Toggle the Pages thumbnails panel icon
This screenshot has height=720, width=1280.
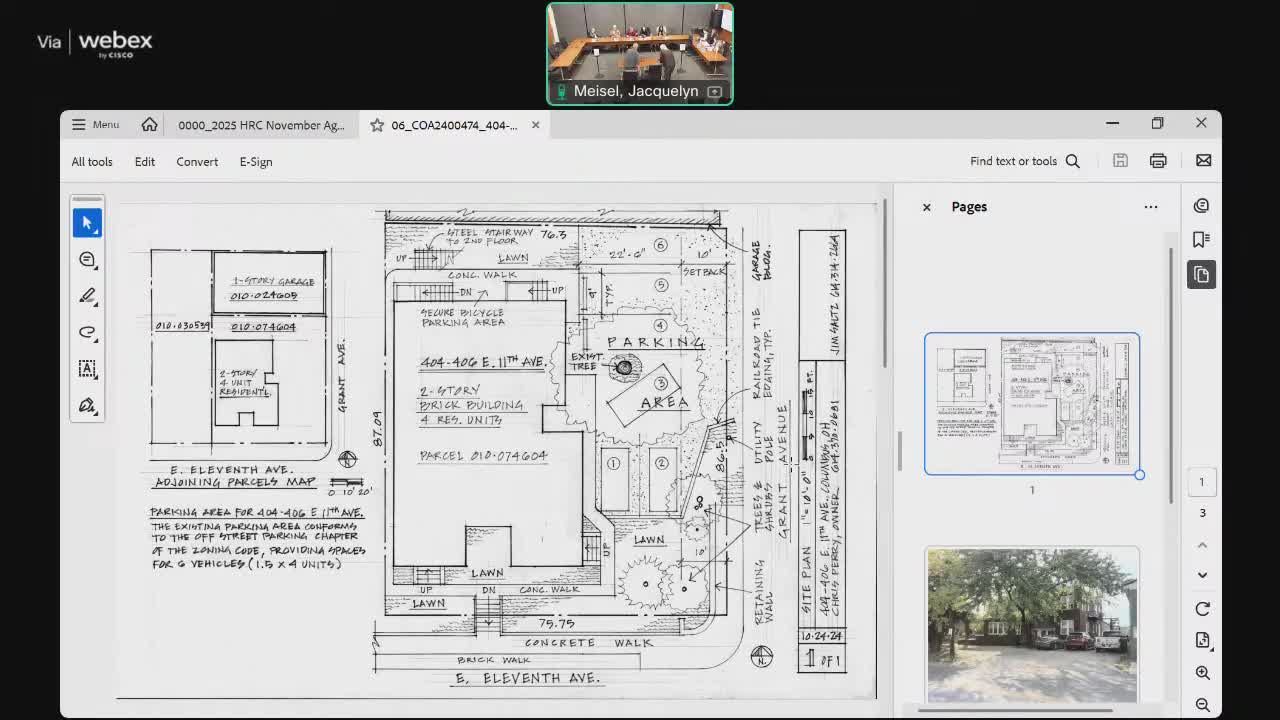1201,275
